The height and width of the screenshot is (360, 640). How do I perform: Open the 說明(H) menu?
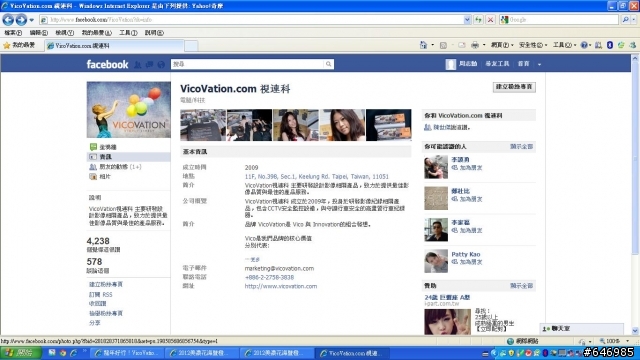(x=154, y=33)
